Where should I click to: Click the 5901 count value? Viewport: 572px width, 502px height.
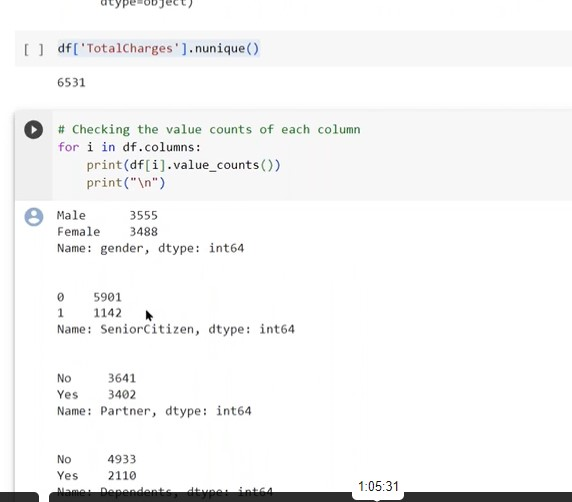pyautogui.click(x=107, y=297)
